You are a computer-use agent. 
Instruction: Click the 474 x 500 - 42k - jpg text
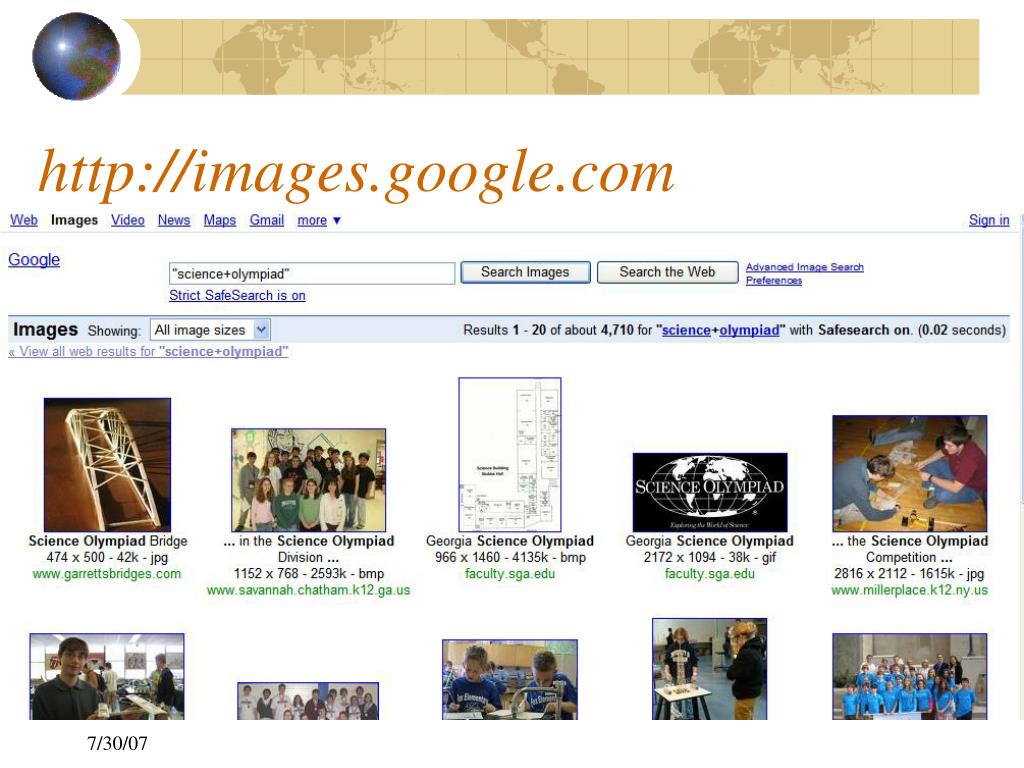[x=107, y=558]
